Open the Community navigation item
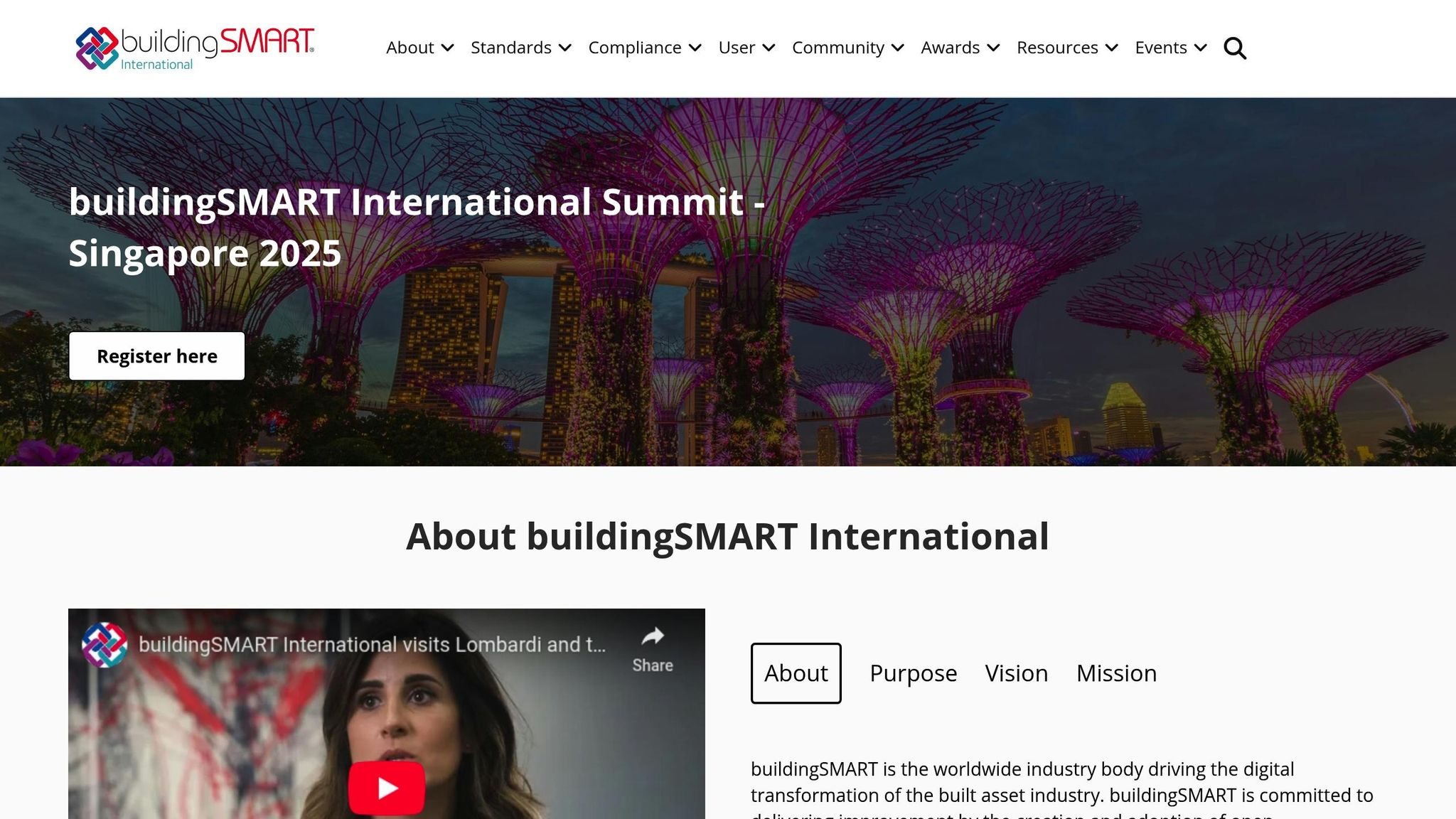This screenshot has width=1456, height=819. [x=838, y=48]
